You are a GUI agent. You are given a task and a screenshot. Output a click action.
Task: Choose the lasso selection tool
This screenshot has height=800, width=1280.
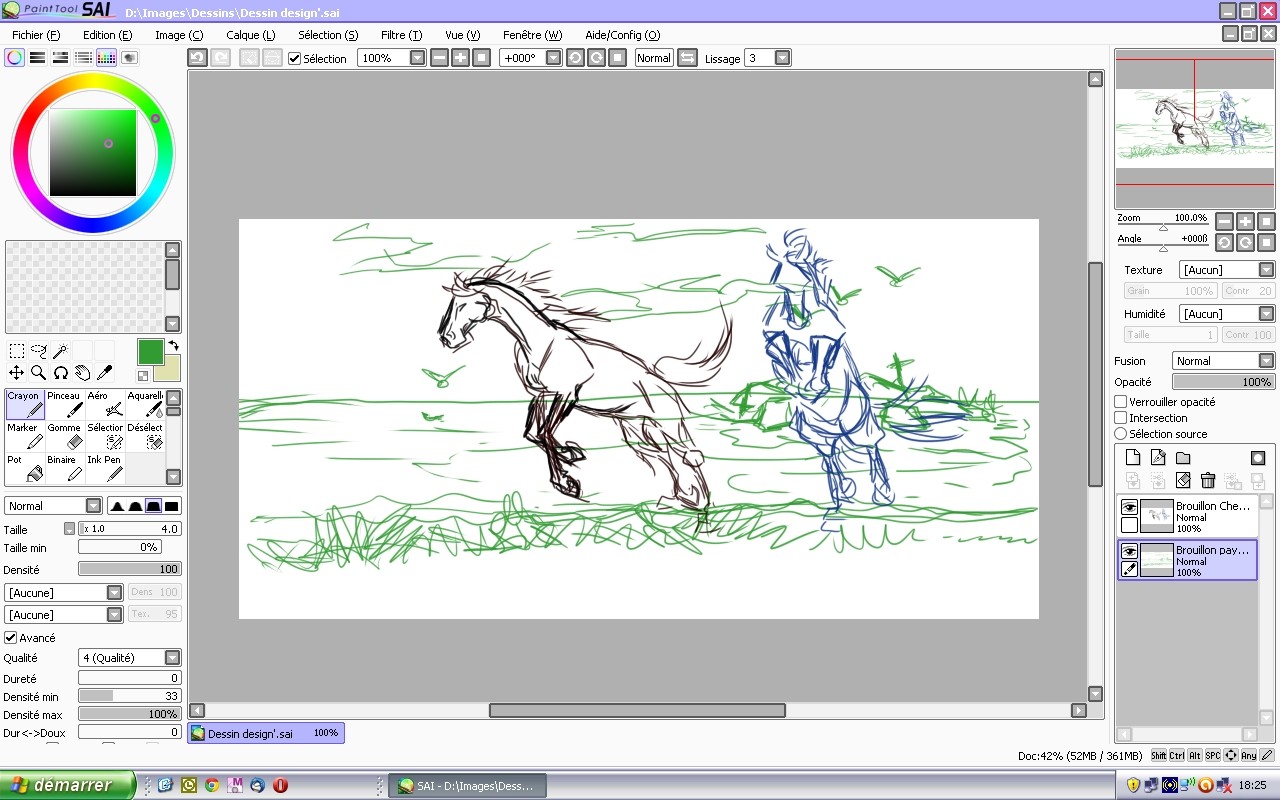point(39,351)
